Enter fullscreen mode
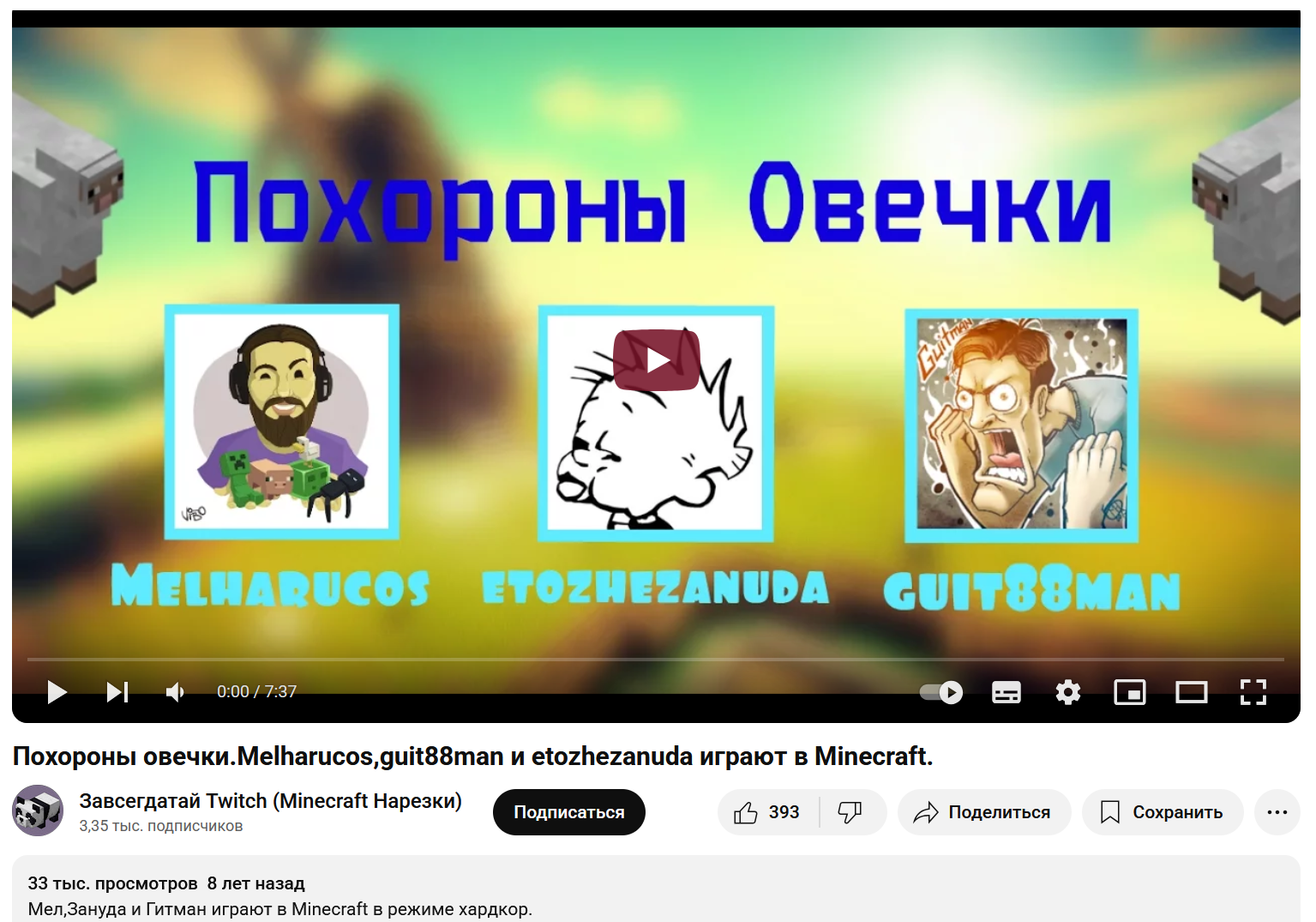This screenshot has height=922, width=1316. pos(1253,692)
